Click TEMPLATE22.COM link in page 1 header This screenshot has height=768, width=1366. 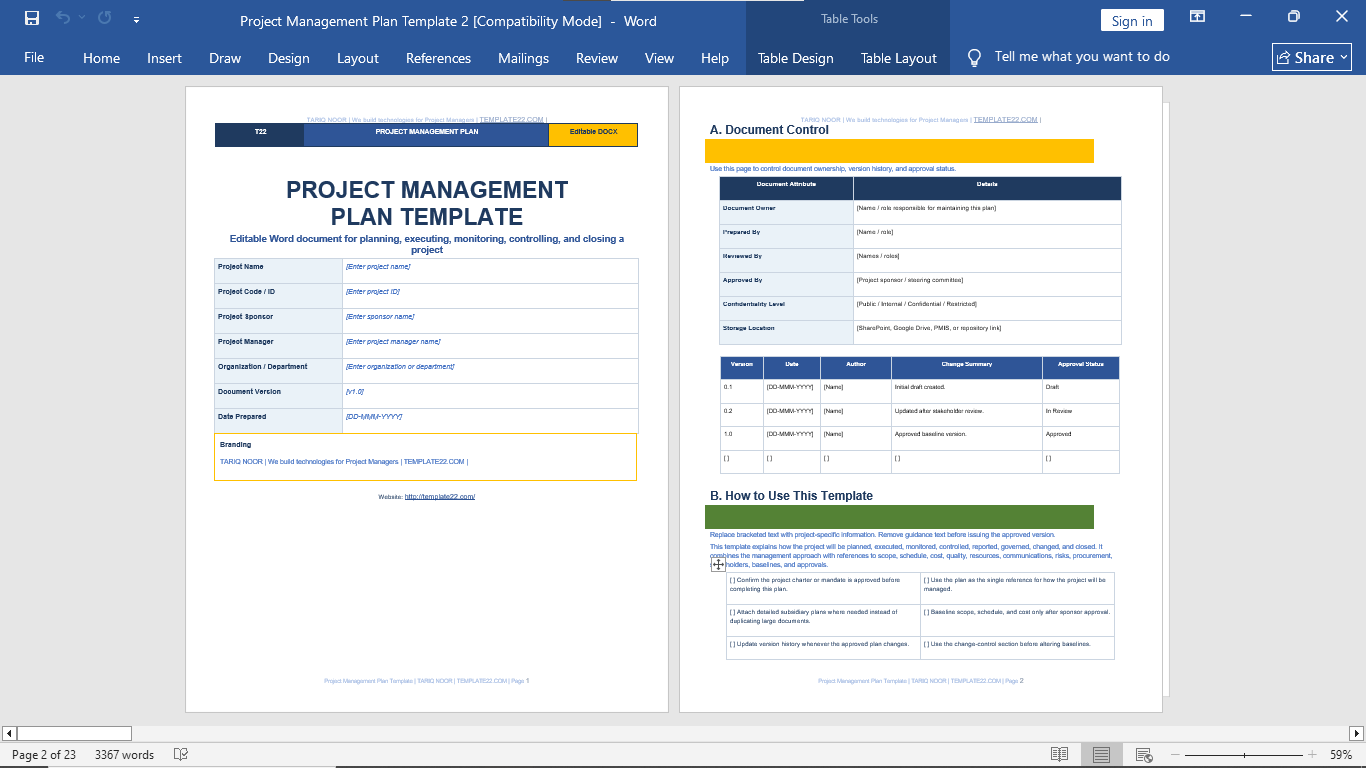tap(512, 120)
